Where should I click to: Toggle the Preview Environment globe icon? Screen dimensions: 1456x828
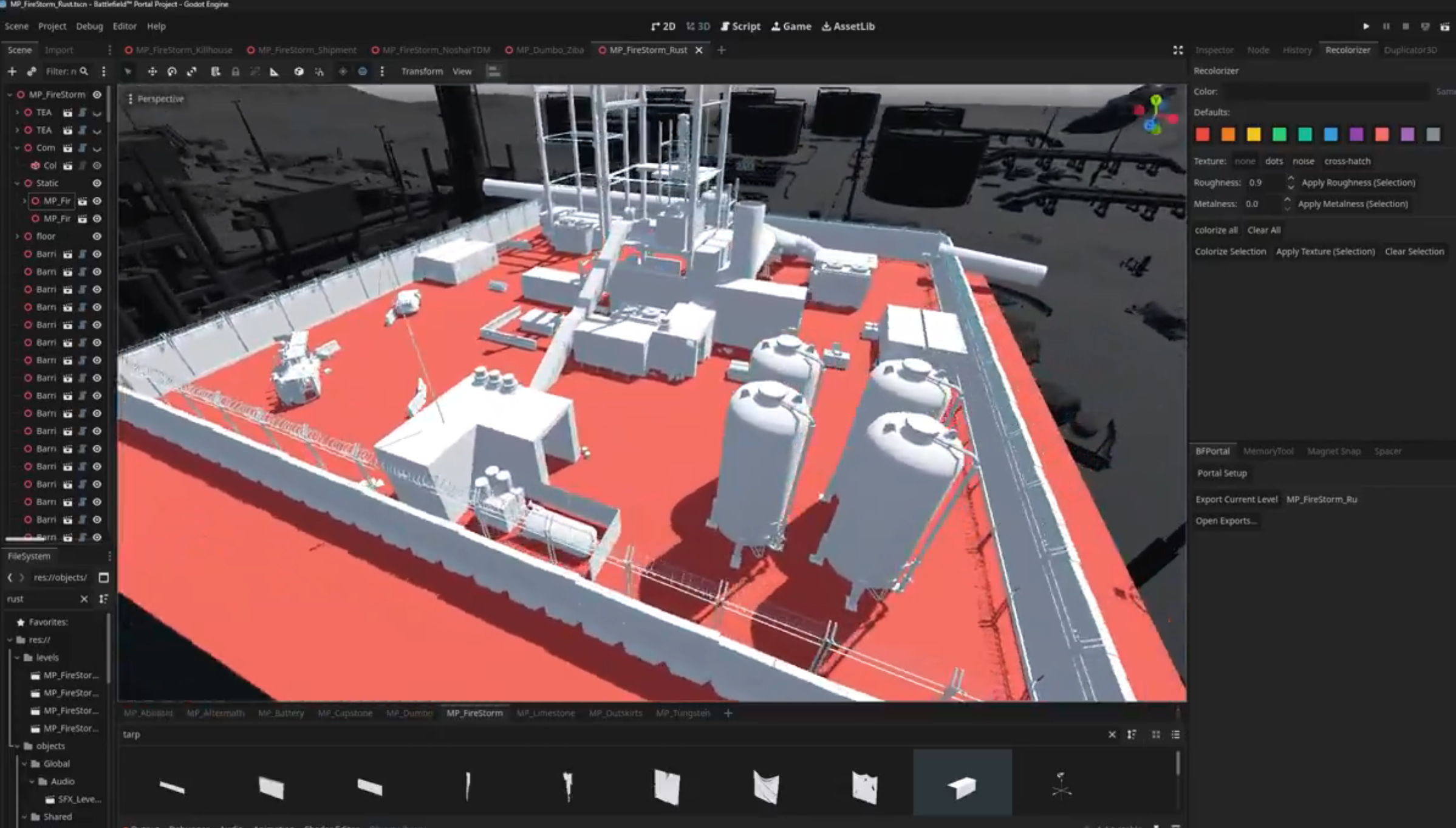[363, 72]
